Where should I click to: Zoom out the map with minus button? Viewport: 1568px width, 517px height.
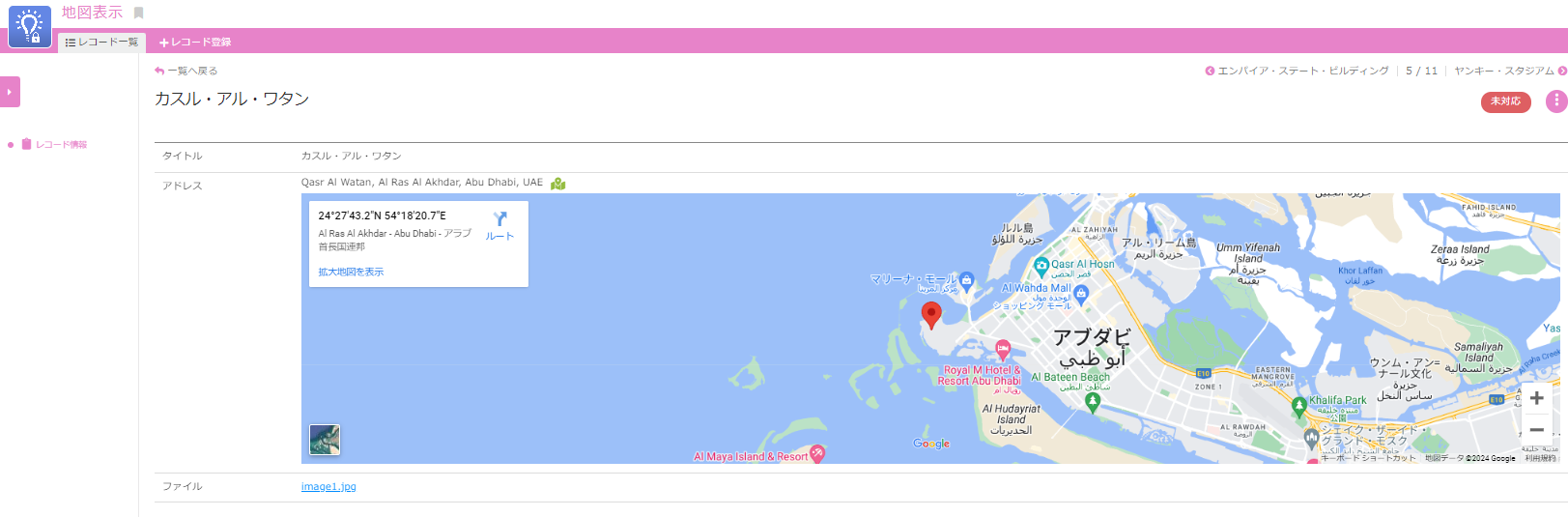click(x=1536, y=430)
